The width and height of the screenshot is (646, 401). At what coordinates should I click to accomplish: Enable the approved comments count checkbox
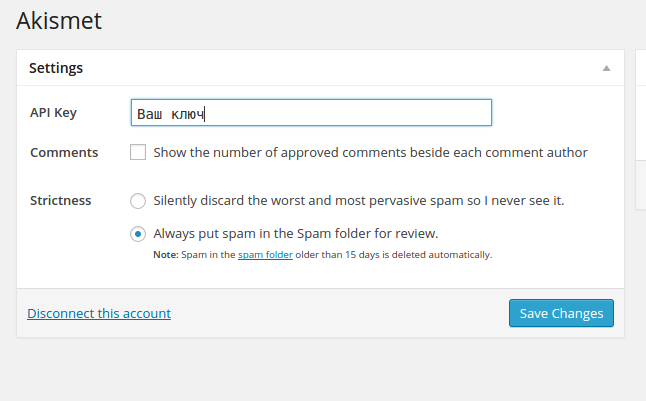coord(138,153)
